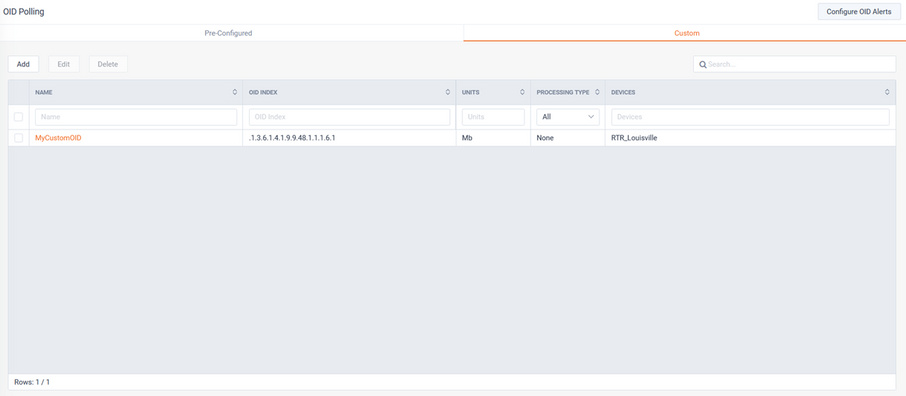Focus the OID Index filter field
The image size is (906, 396).
point(350,117)
